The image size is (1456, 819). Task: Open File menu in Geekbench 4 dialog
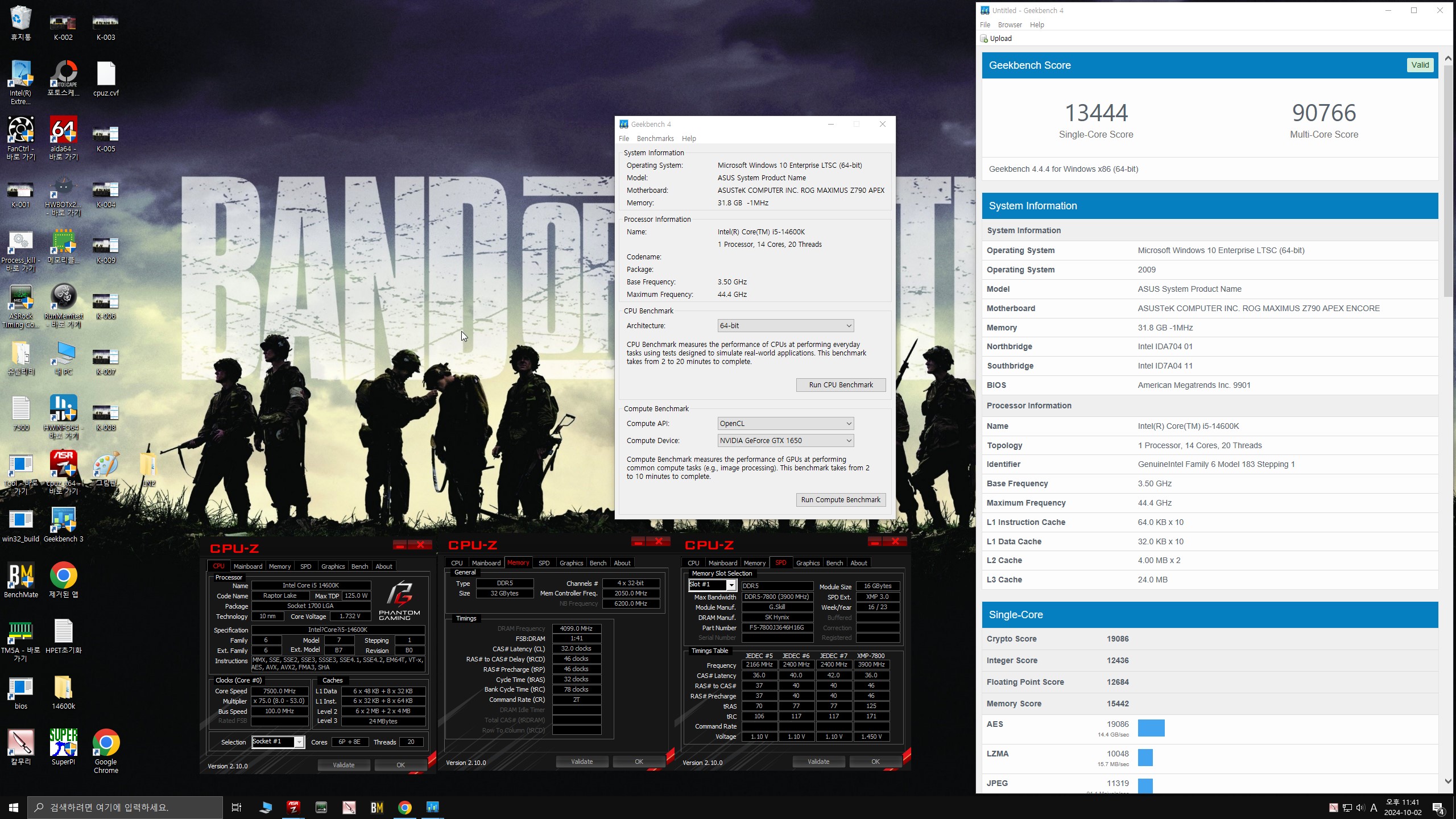624,138
